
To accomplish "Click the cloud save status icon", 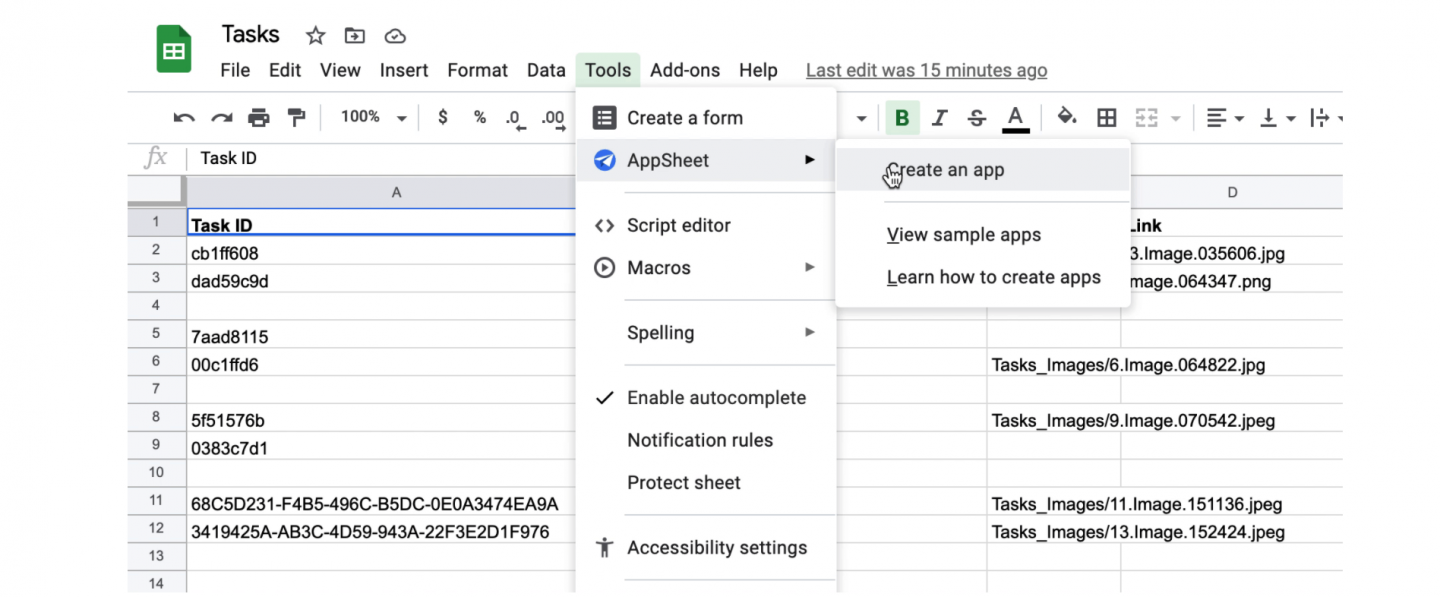I will point(395,34).
